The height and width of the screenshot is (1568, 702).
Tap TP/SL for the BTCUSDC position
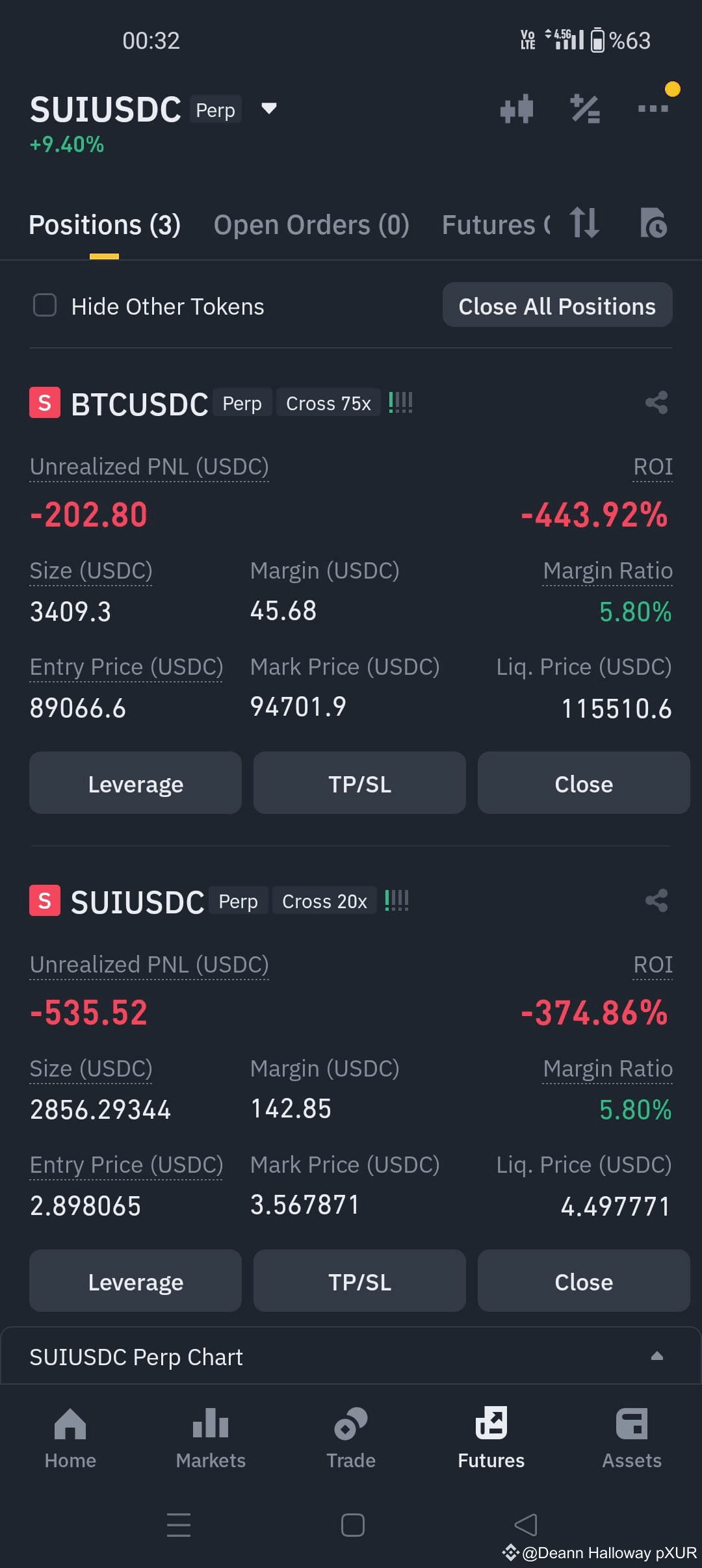359,783
